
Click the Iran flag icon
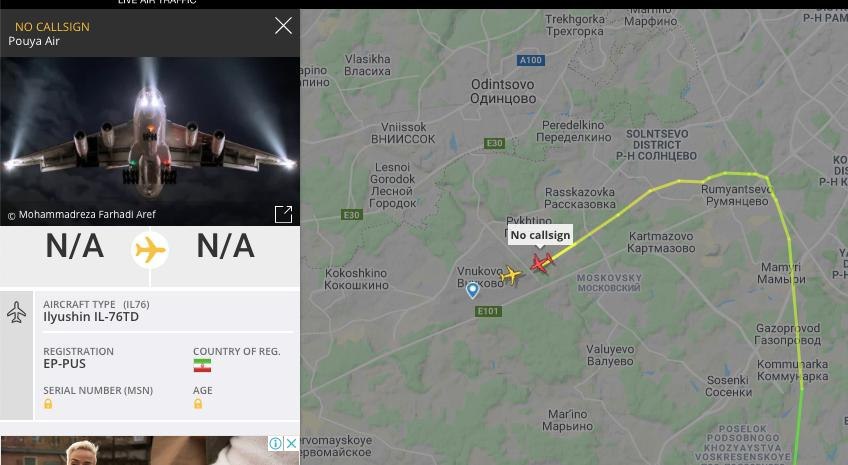[202, 365]
